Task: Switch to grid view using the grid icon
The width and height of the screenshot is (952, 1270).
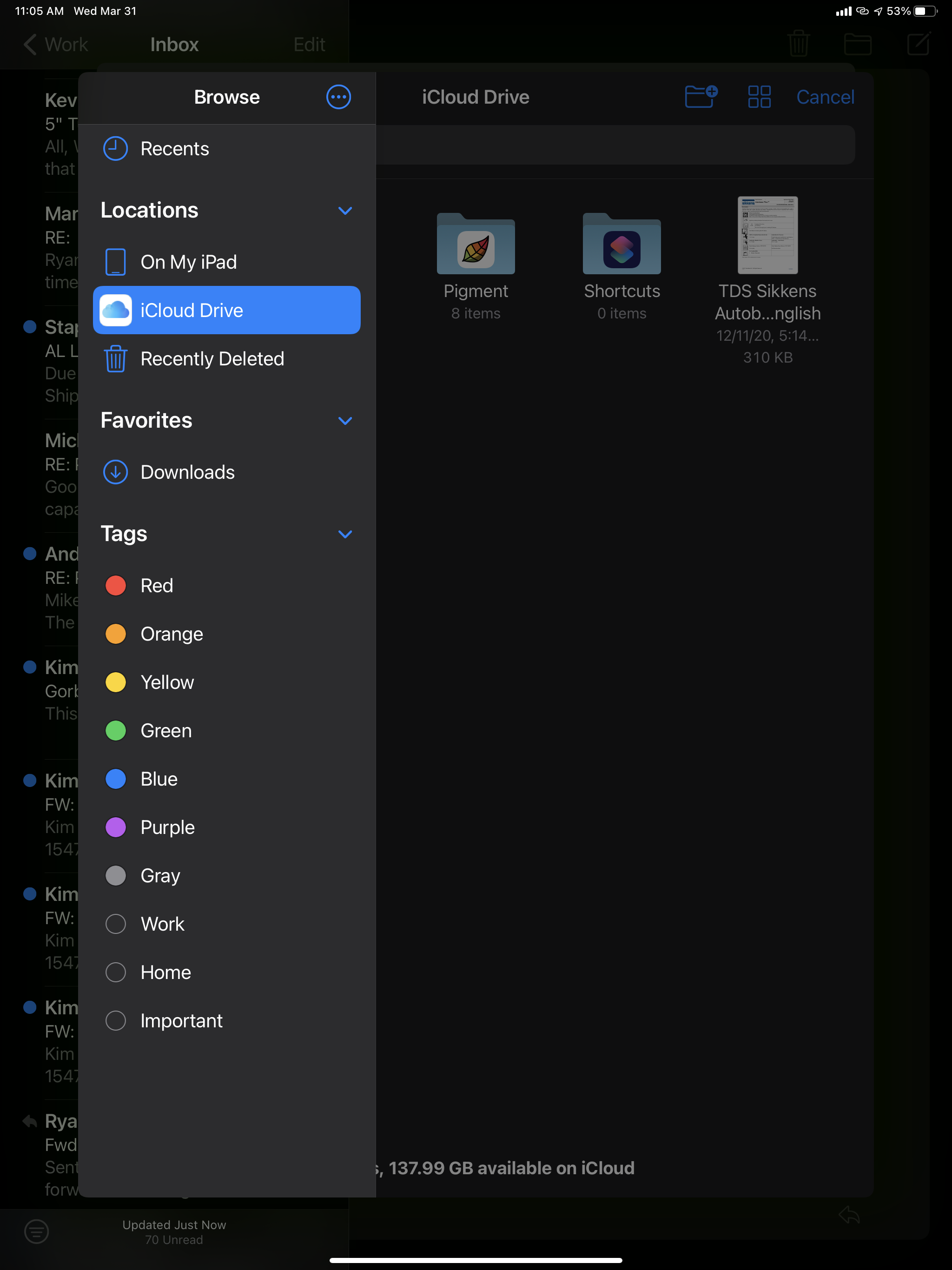Action: (x=759, y=97)
